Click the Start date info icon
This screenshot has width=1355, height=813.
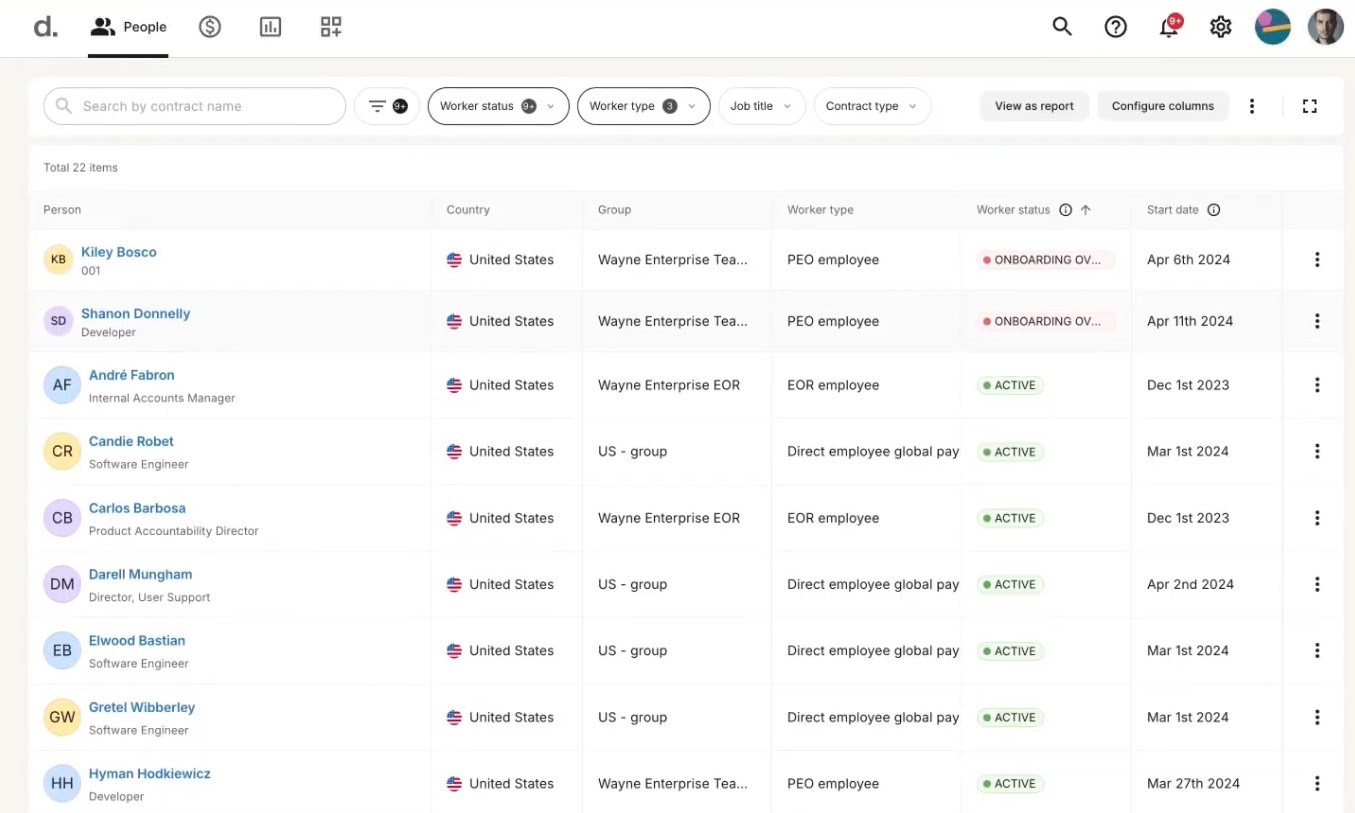(x=1213, y=210)
